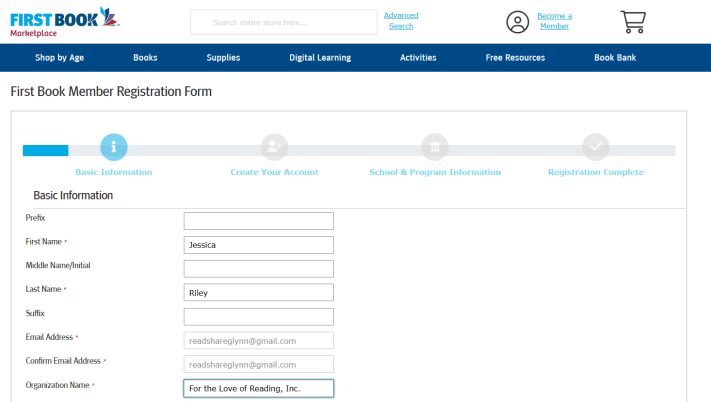Go to the Activities menu item
This screenshot has width=711, height=402.
[x=418, y=58]
